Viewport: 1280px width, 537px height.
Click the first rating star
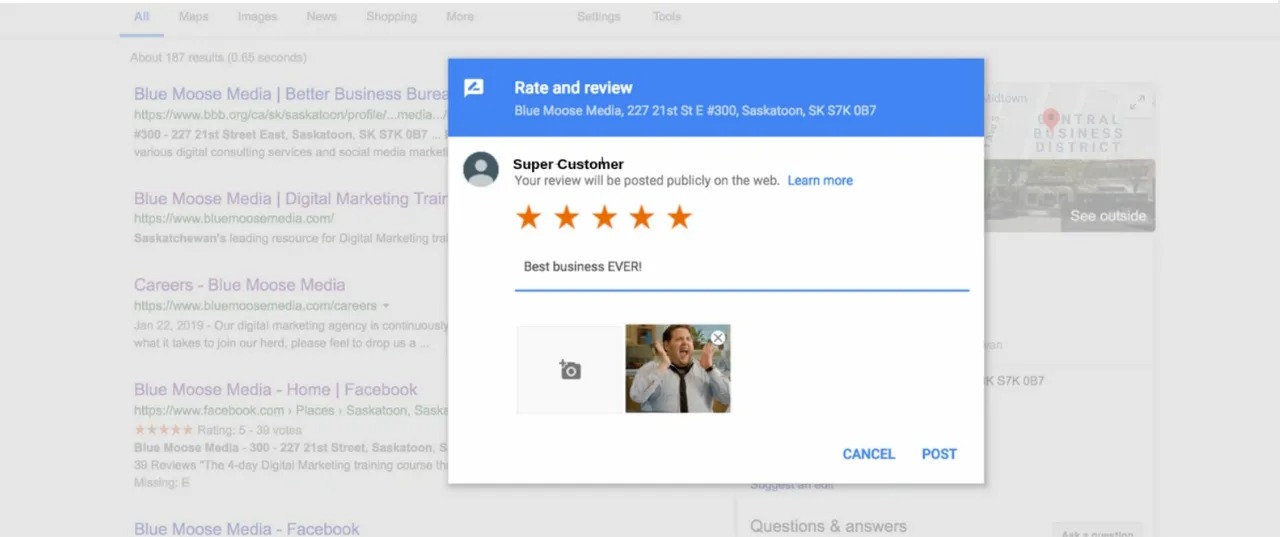(x=528, y=217)
